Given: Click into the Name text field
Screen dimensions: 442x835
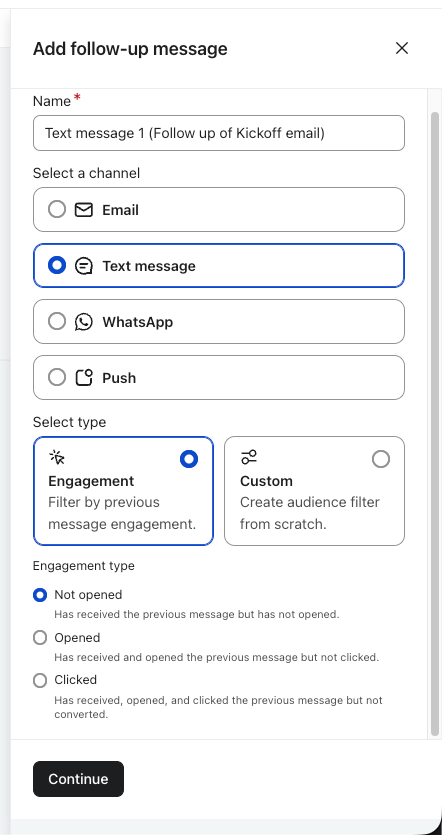Looking at the screenshot, I should pyautogui.click(x=219, y=133).
